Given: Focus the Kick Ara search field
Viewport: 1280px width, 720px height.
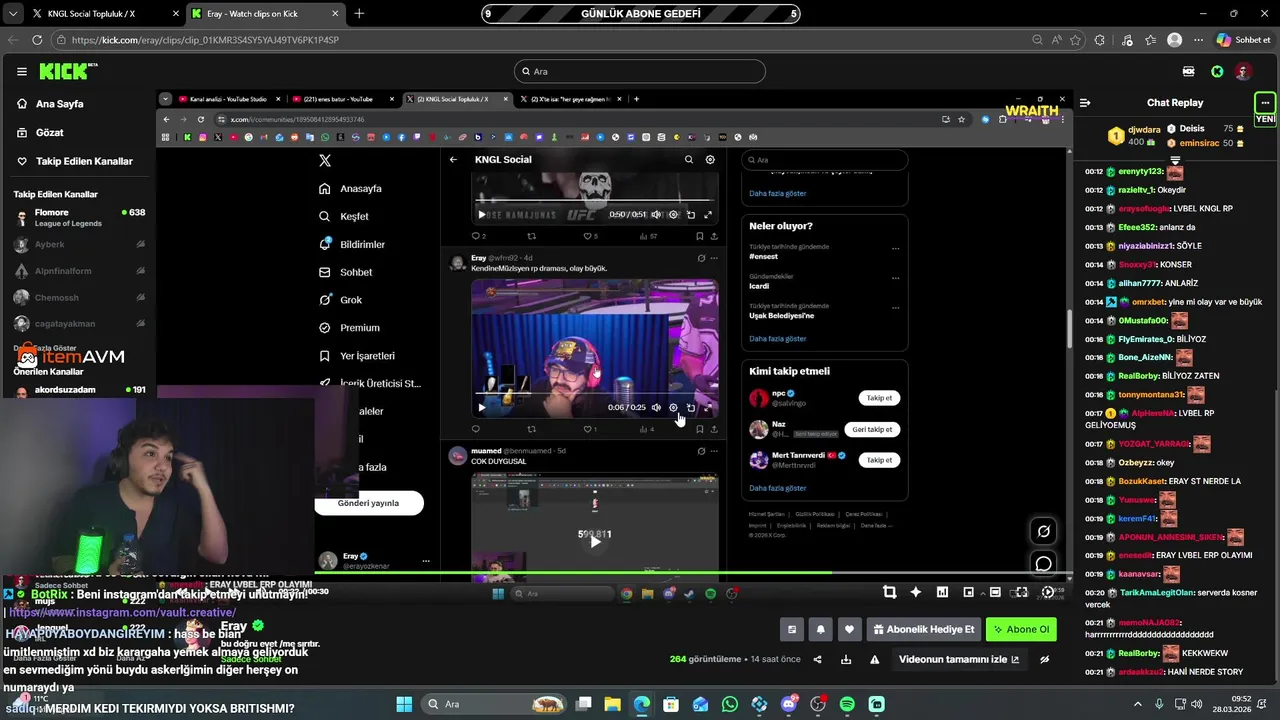Looking at the screenshot, I should pyautogui.click(x=640, y=71).
